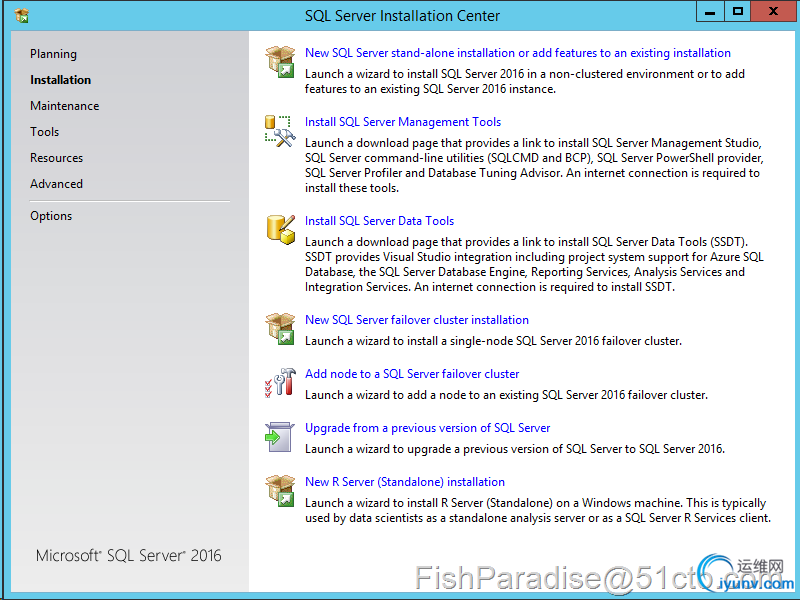Open Install SQL Server Management Tools link
Image resolution: width=800 pixels, height=600 pixels.
coord(403,122)
